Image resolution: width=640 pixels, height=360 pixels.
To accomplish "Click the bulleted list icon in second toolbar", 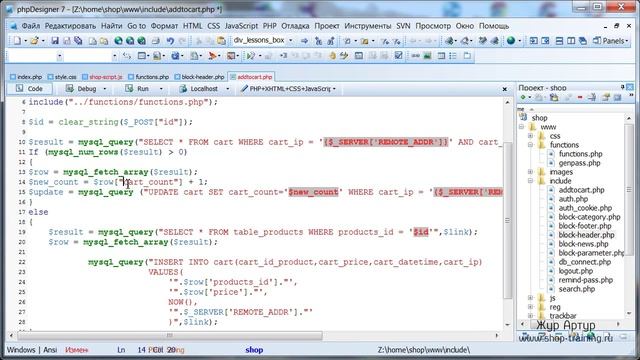I will click(x=453, y=56).
